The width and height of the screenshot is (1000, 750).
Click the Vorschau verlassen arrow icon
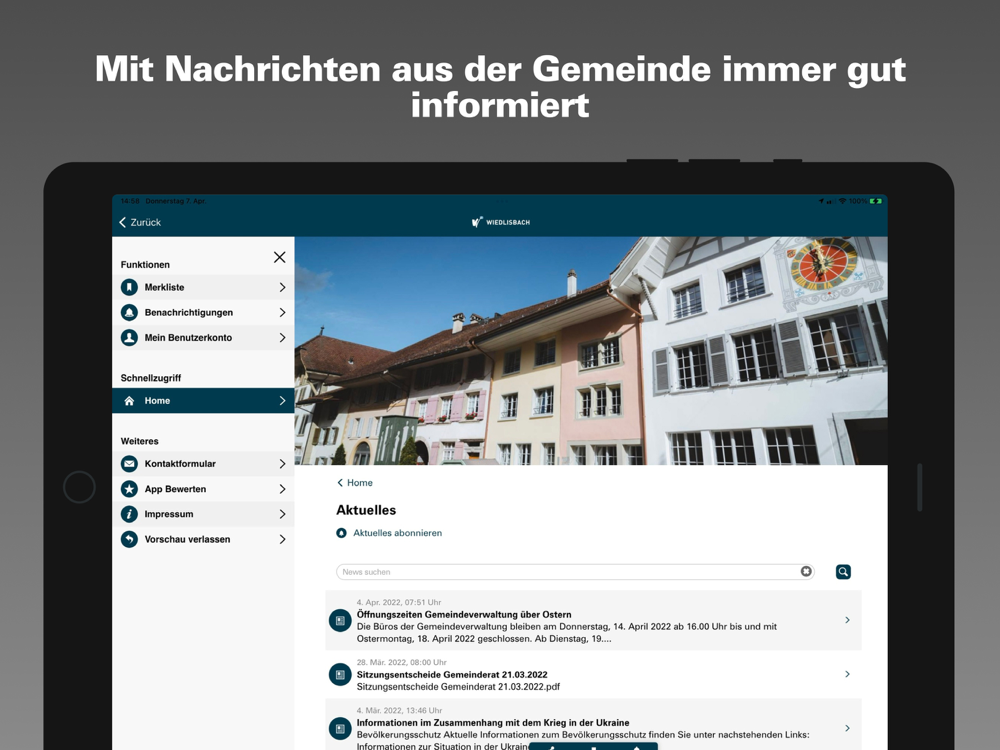coord(129,540)
